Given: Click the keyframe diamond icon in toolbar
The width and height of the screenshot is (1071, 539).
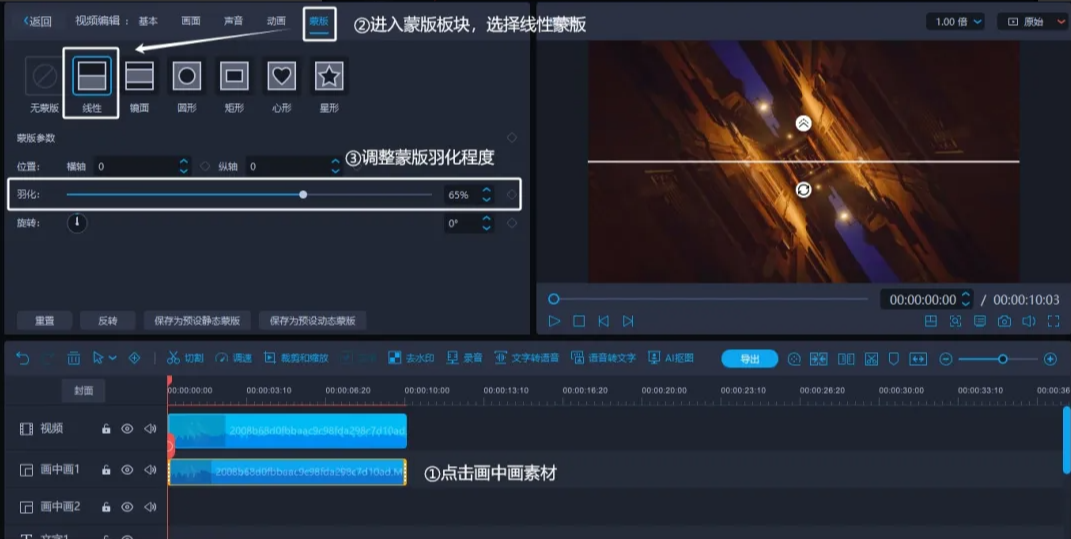Looking at the screenshot, I should (135, 358).
